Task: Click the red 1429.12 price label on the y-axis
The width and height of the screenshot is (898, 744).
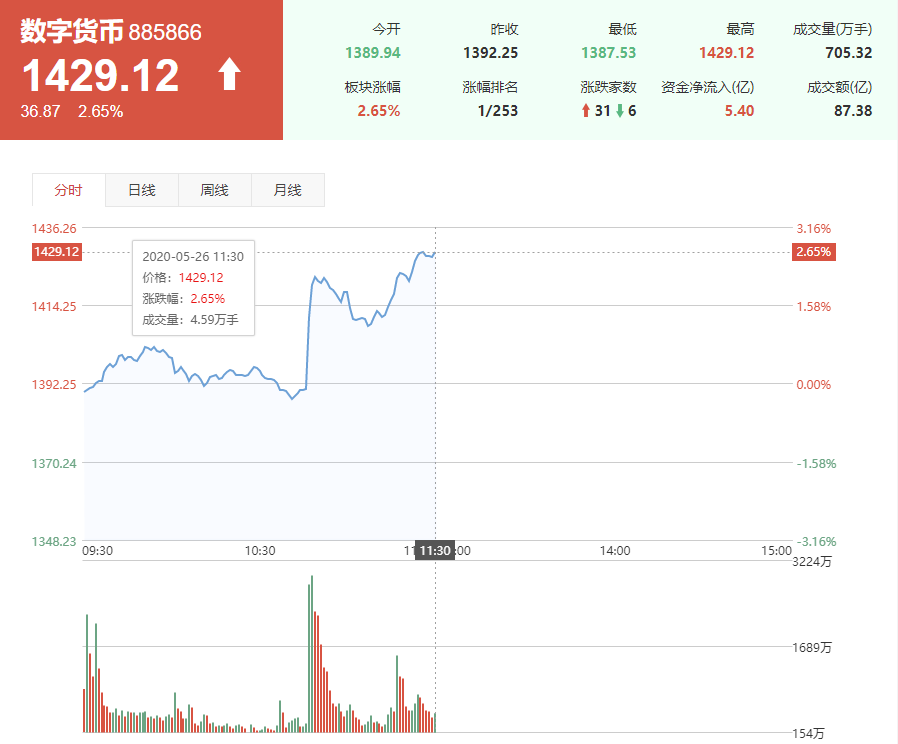Action: tap(56, 252)
